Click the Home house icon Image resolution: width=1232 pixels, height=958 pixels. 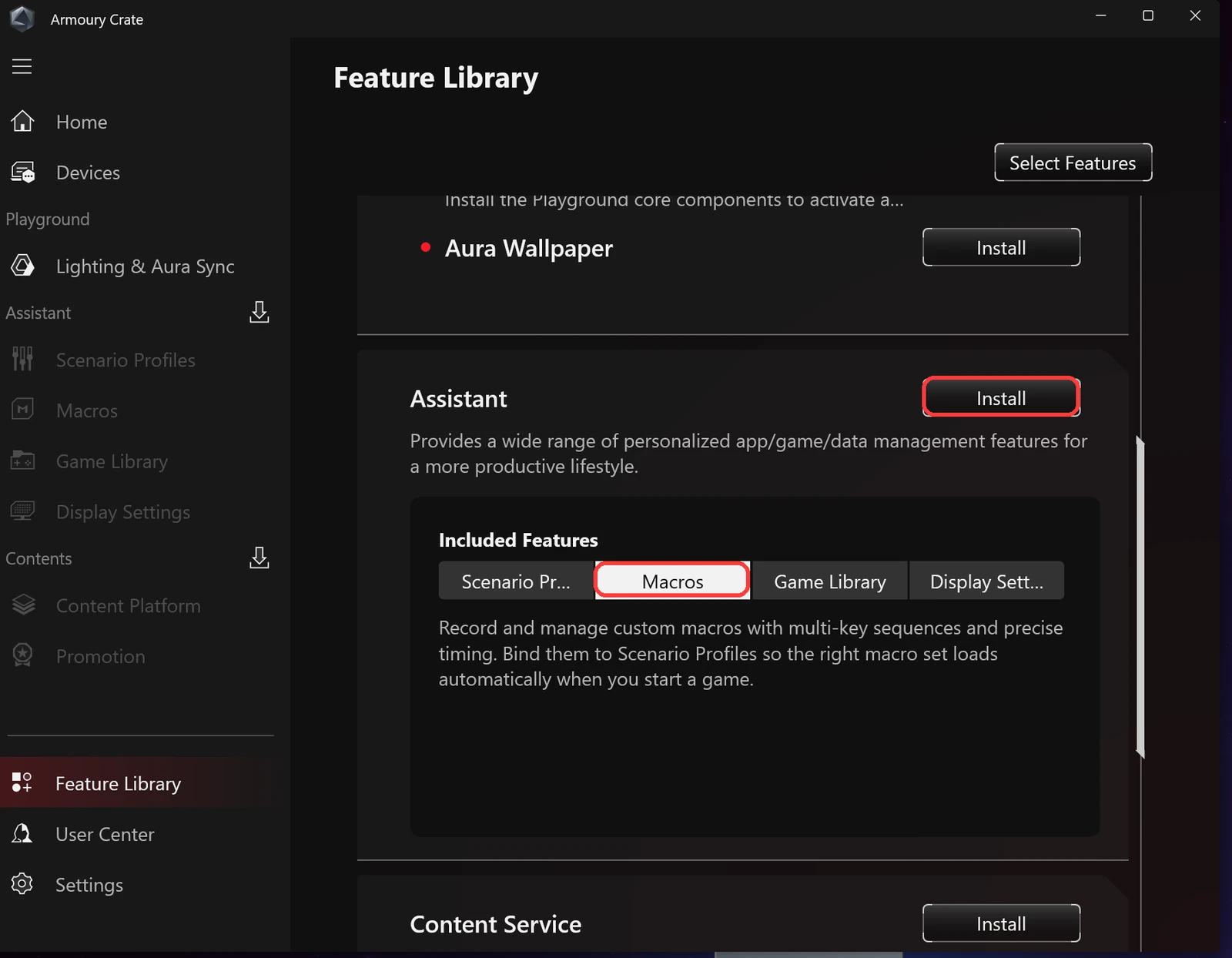point(22,122)
